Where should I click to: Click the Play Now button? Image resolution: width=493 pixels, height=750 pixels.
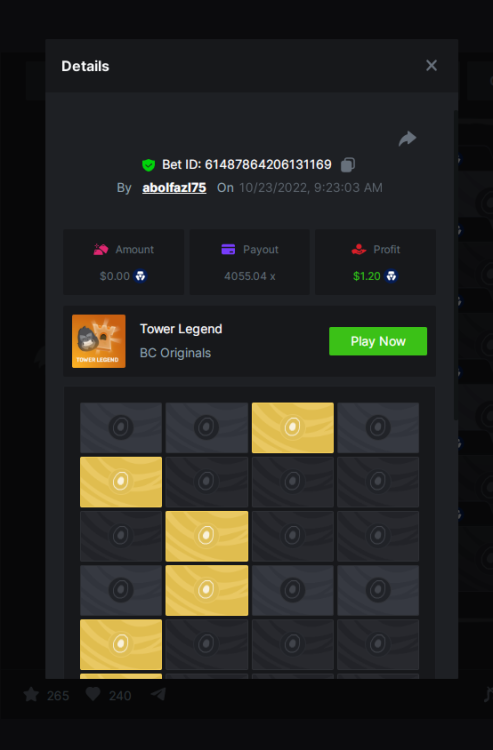tap(378, 341)
